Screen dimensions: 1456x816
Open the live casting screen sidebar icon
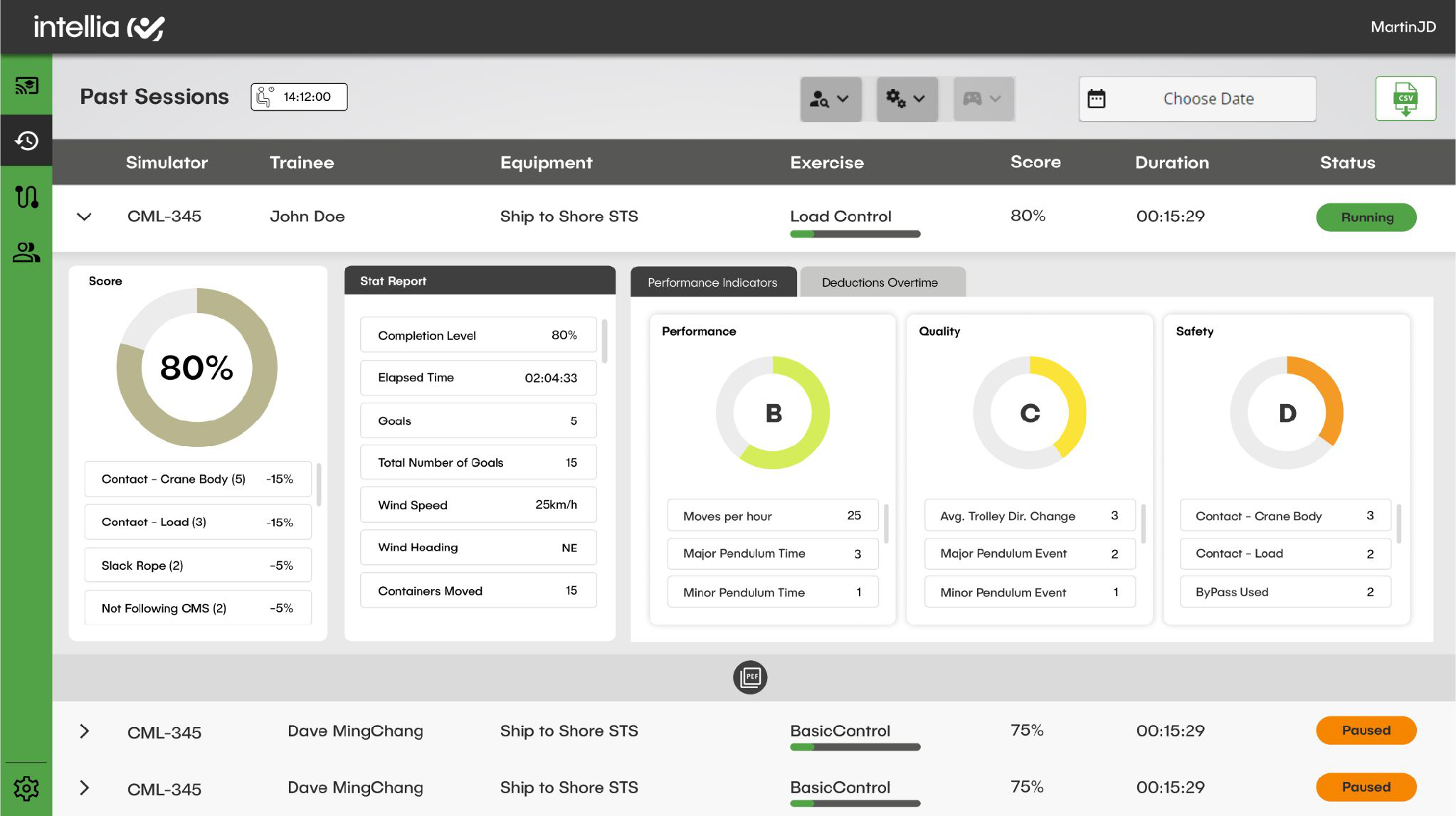[x=26, y=86]
